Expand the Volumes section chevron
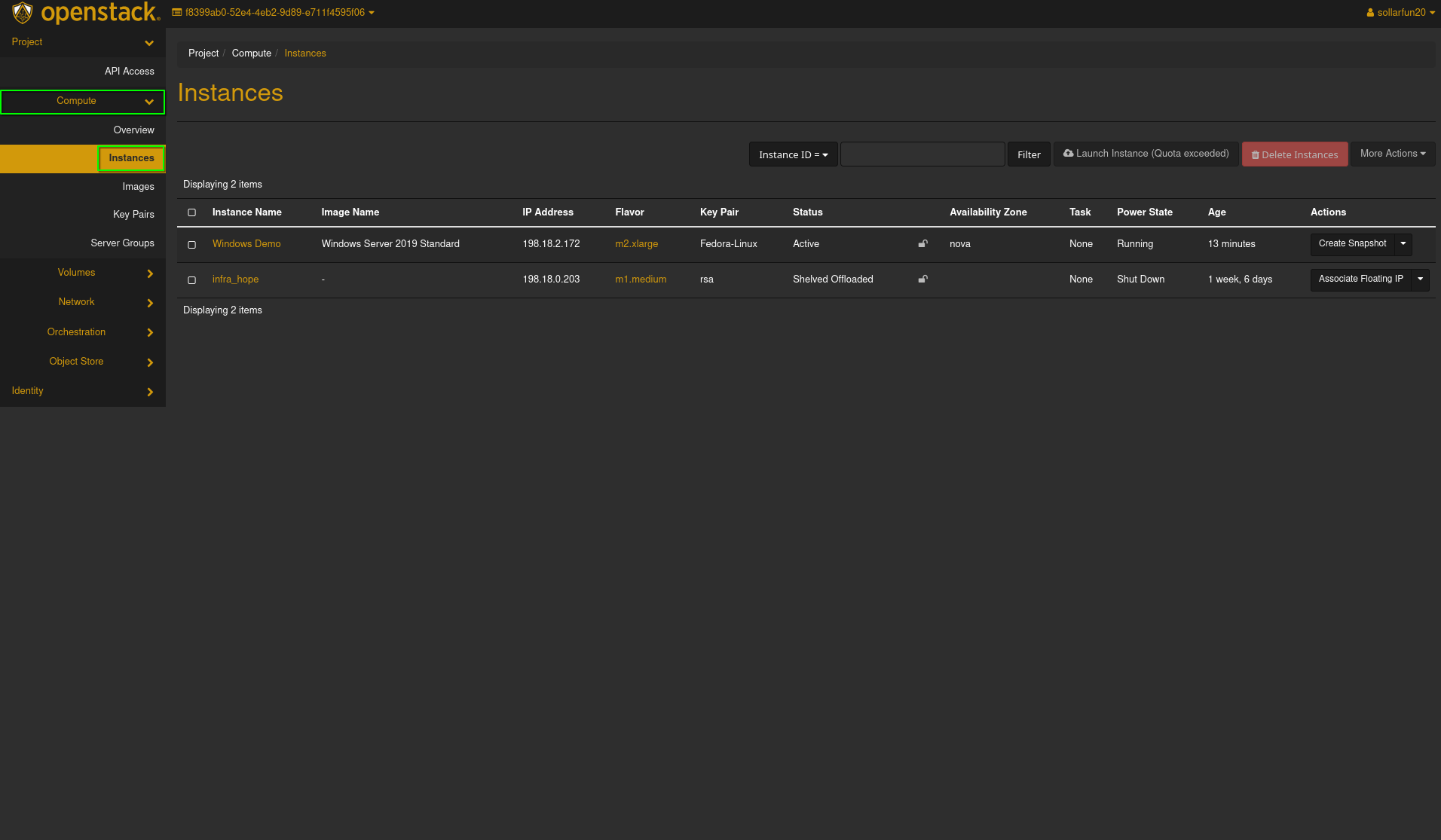Screen dimensions: 1441x840 [x=150, y=273]
